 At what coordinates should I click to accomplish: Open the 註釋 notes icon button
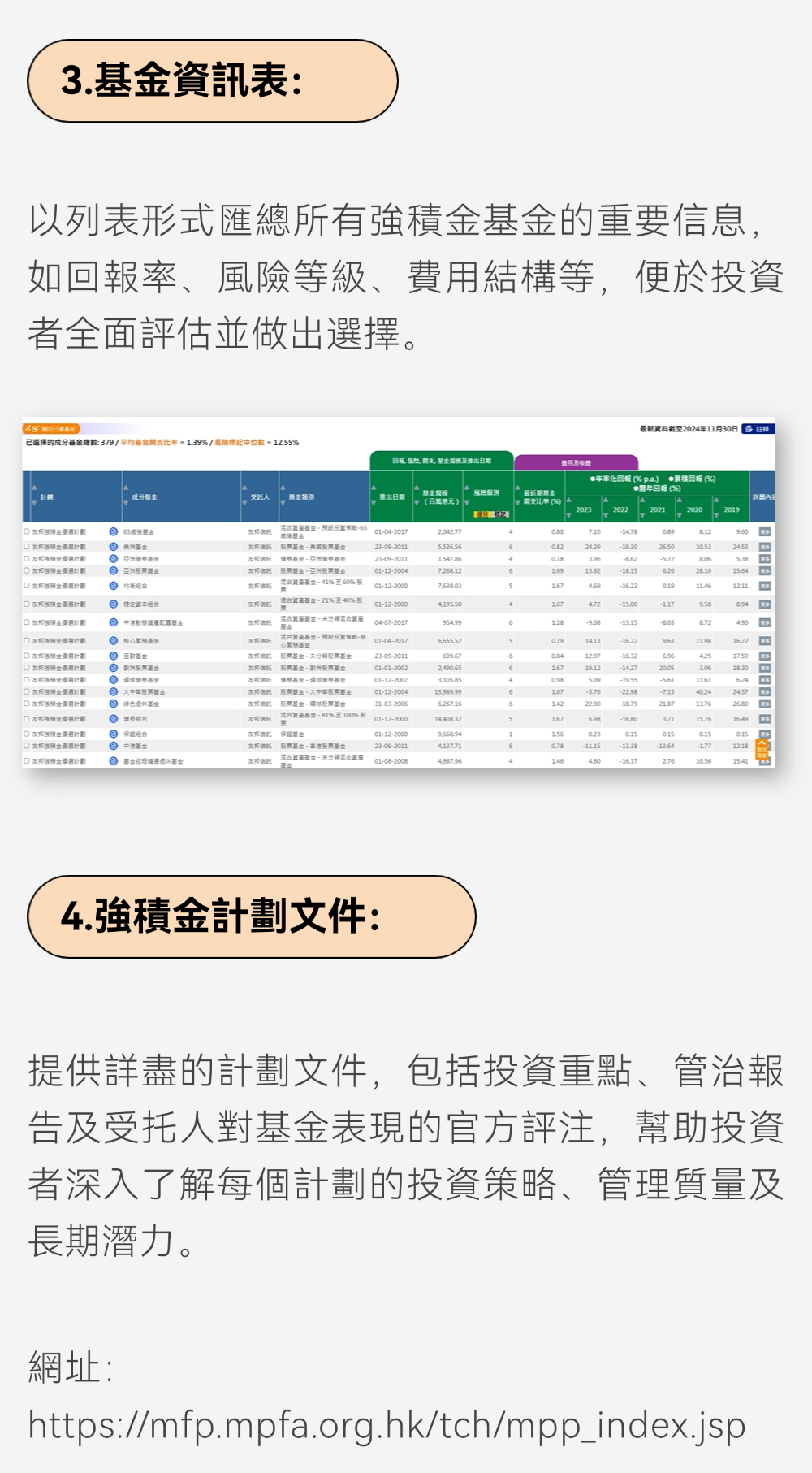758,429
